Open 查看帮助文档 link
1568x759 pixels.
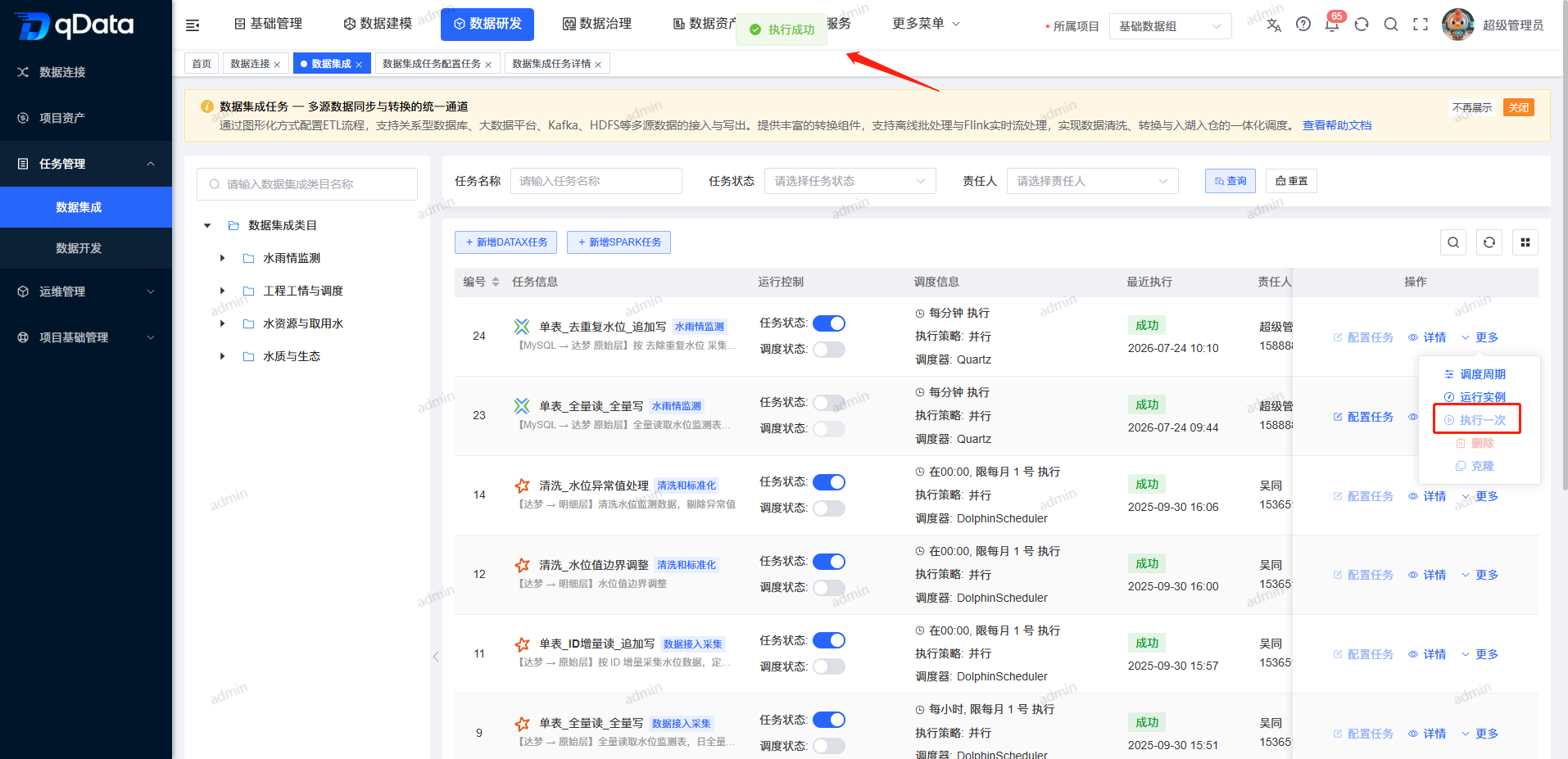[x=1337, y=125]
